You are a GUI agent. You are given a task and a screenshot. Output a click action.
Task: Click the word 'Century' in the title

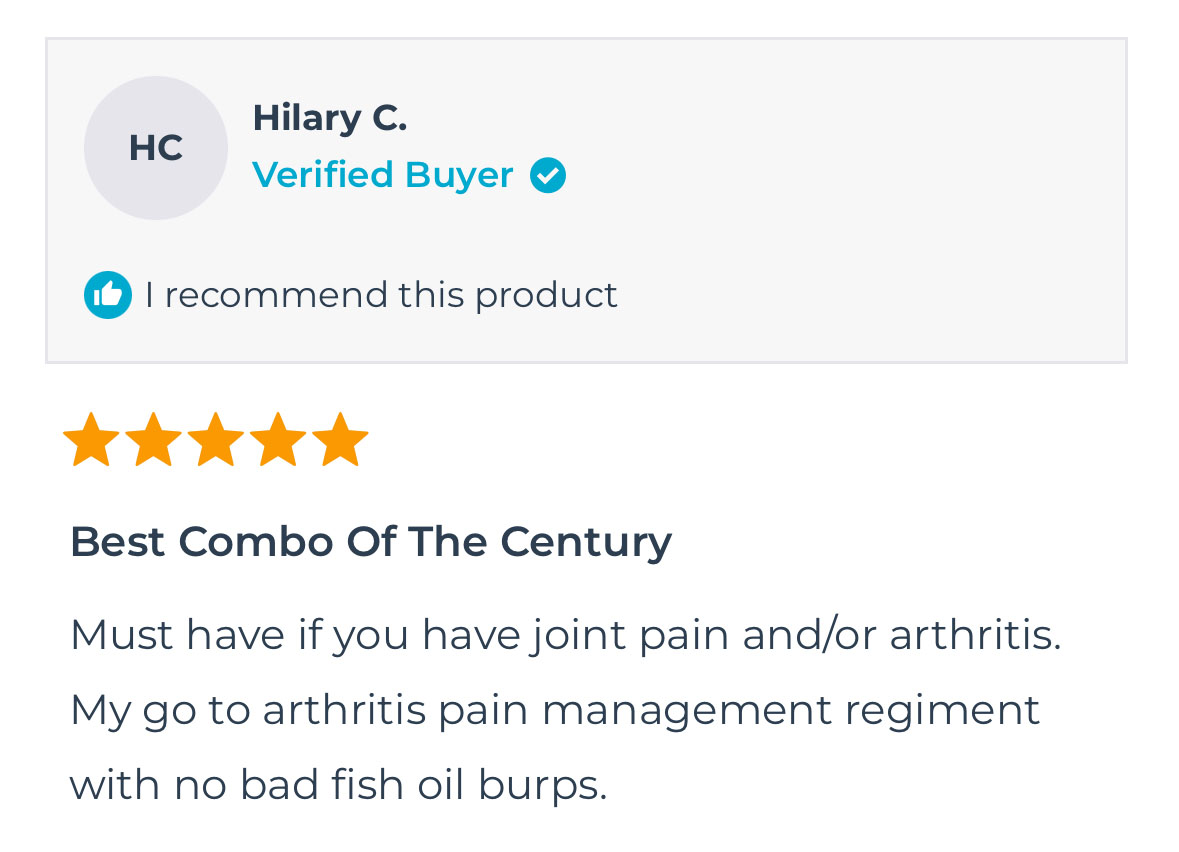coord(586,542)
